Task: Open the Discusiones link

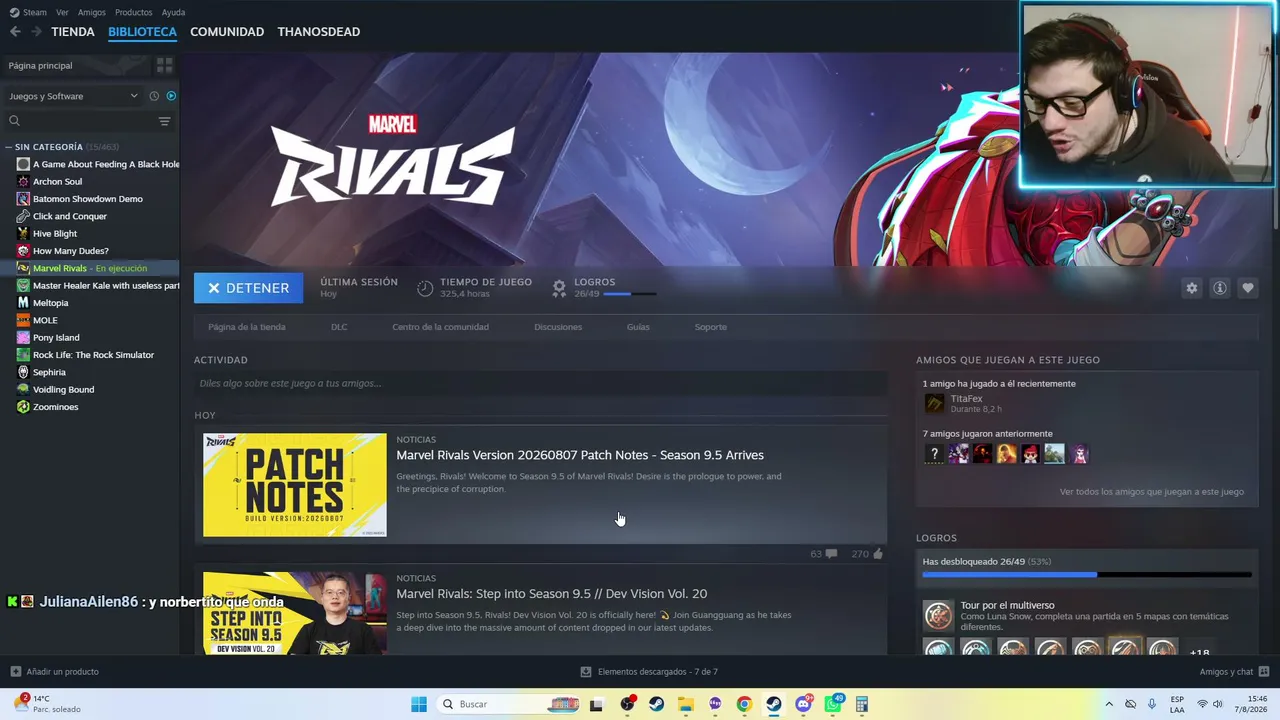Action: [x=558, y=327]
